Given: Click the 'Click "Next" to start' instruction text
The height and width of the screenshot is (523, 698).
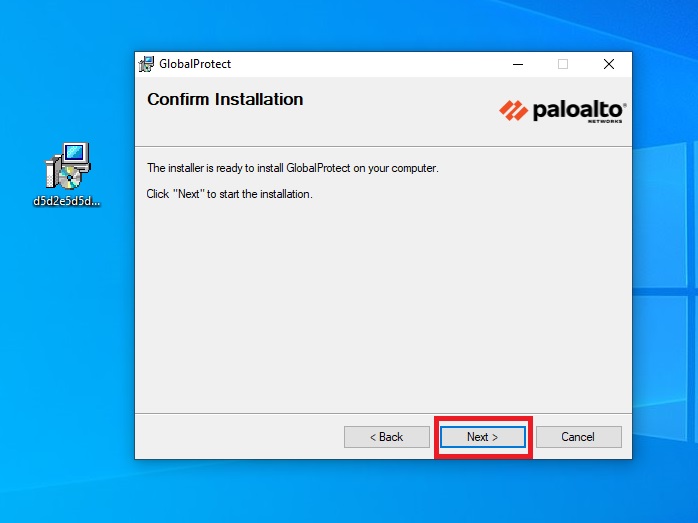Looking at the screenshot, I should pyautogui.click(x=229, y=194).
